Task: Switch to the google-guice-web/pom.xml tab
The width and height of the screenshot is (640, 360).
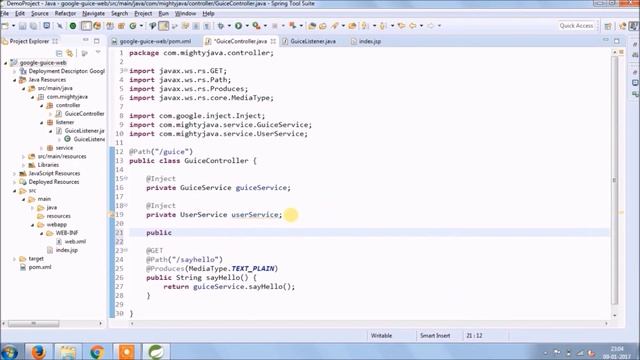Action: [x=155, y=41]
